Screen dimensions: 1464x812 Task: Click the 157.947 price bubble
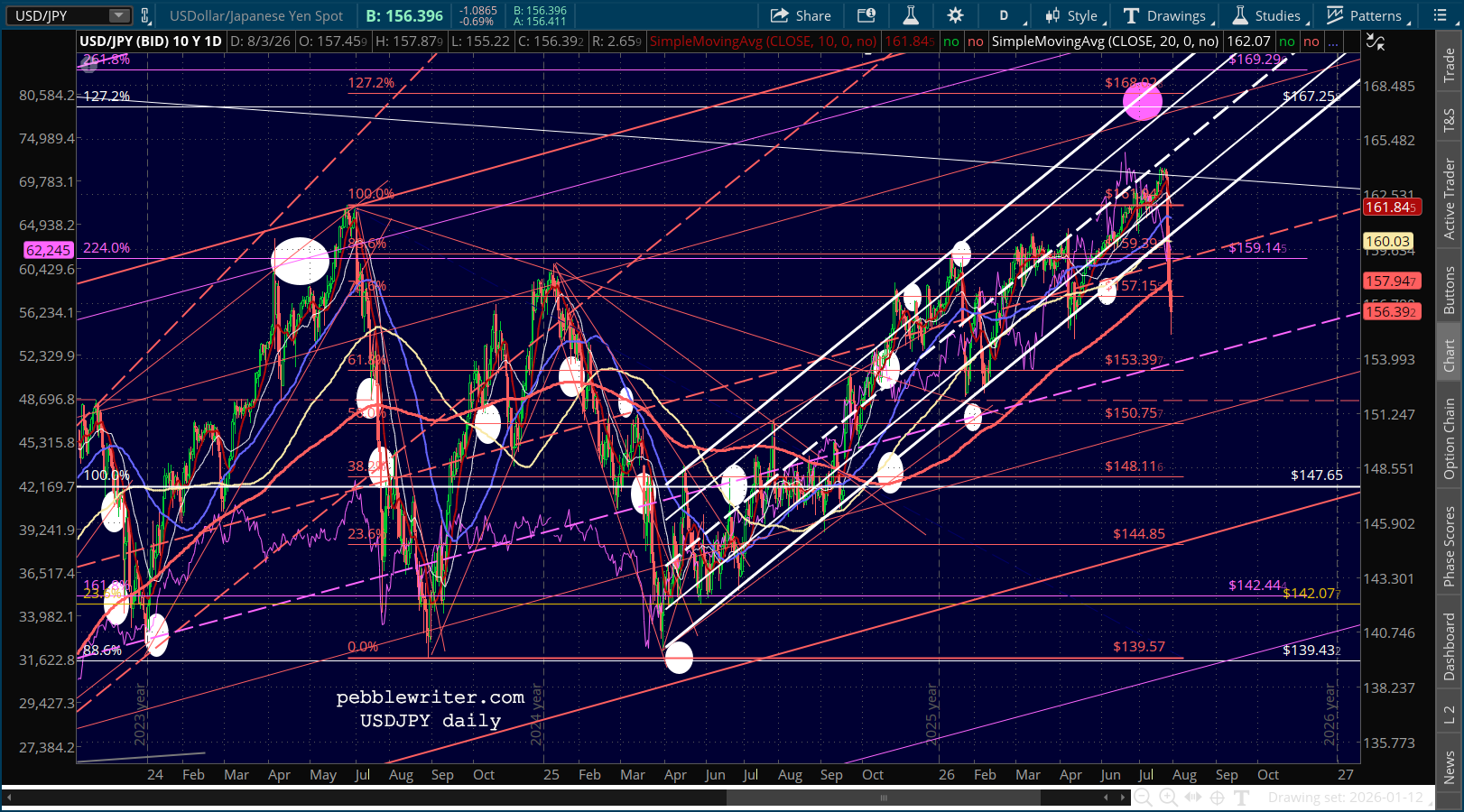[x=1391, y=281]
